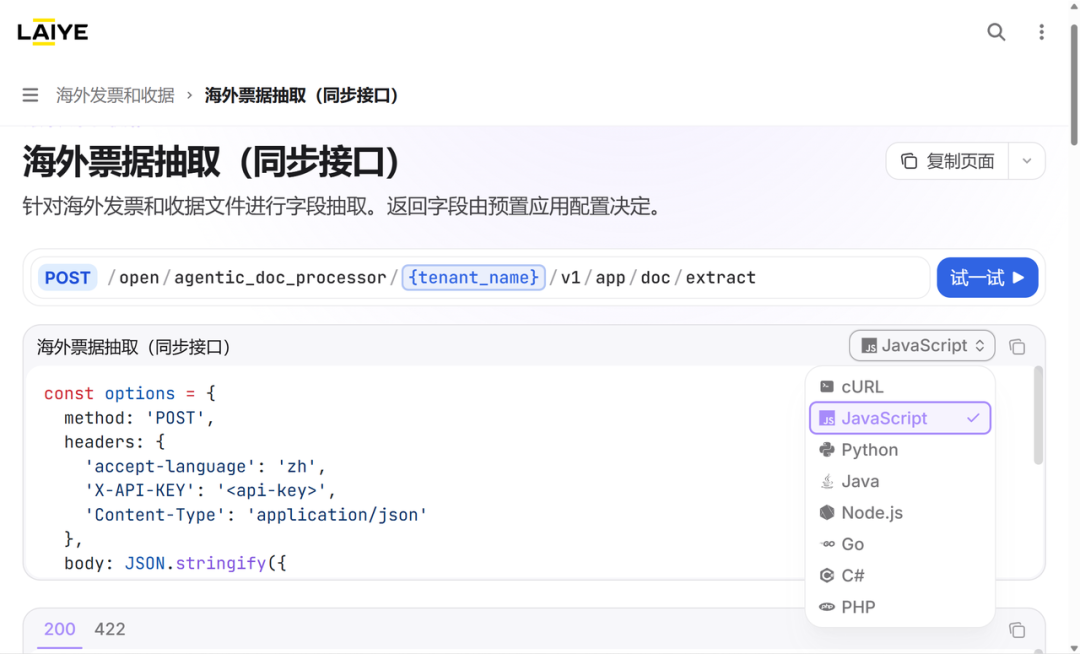Choose Go from the language list

click(x=900, y=544)
